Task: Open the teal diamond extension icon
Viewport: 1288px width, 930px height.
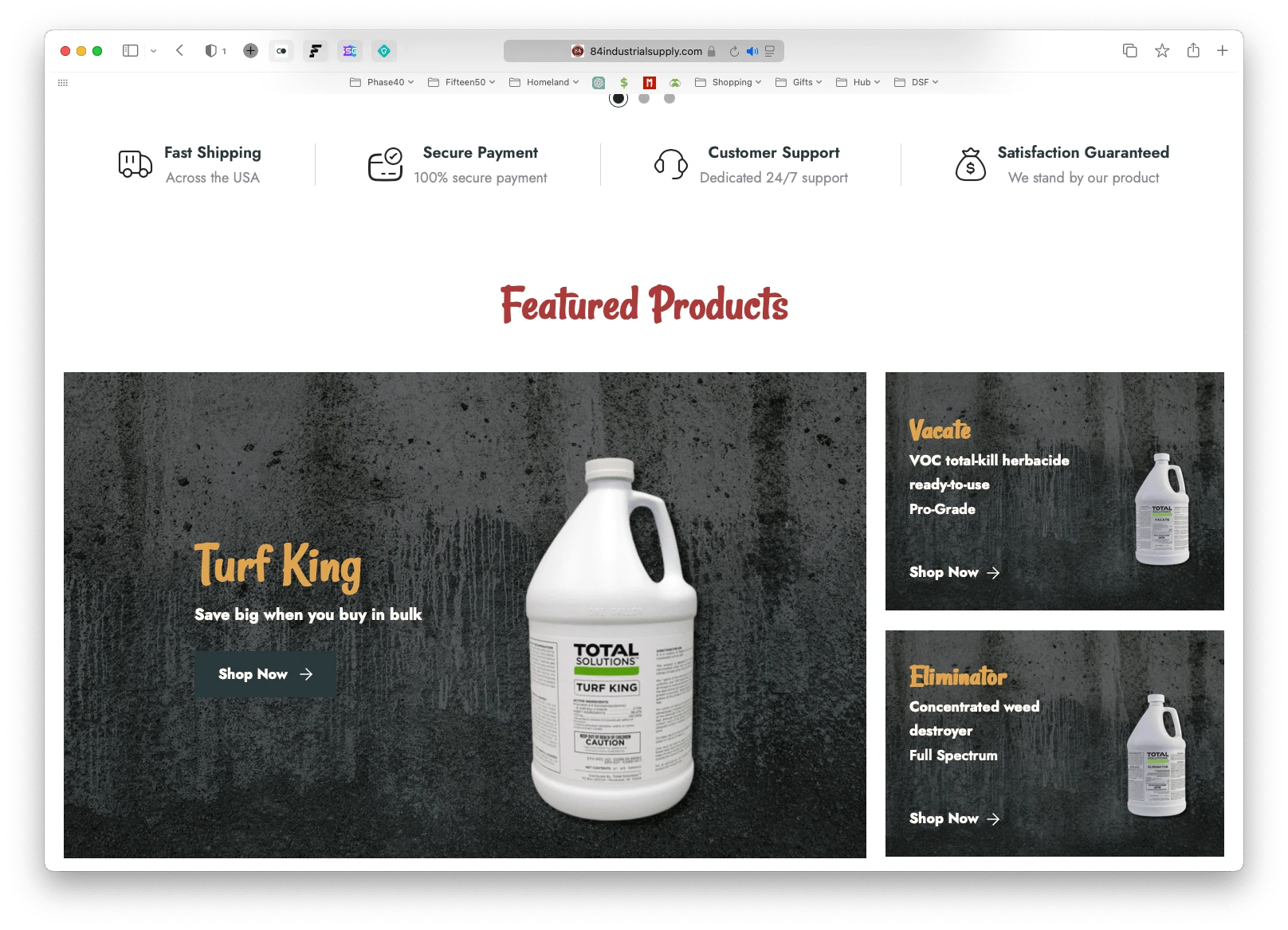Action: (384, 51)
